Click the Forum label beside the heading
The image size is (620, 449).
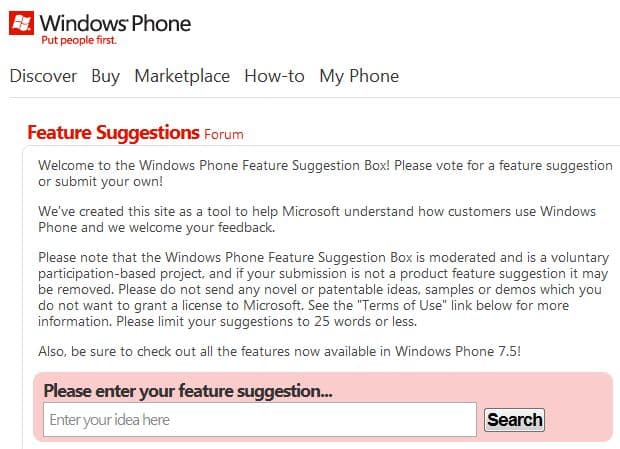point(224,134)
